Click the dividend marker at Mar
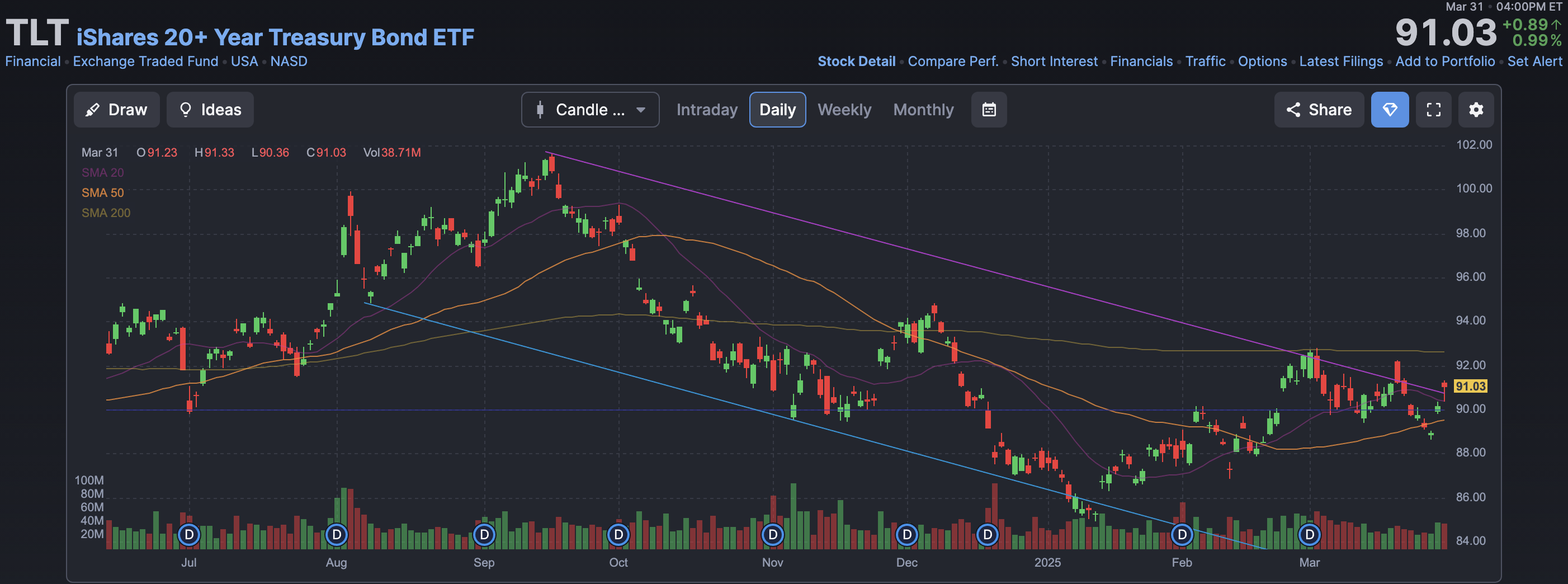The height and width of the screenshot is (584, 1568). pyautogui.click(x=1310, y=535)
